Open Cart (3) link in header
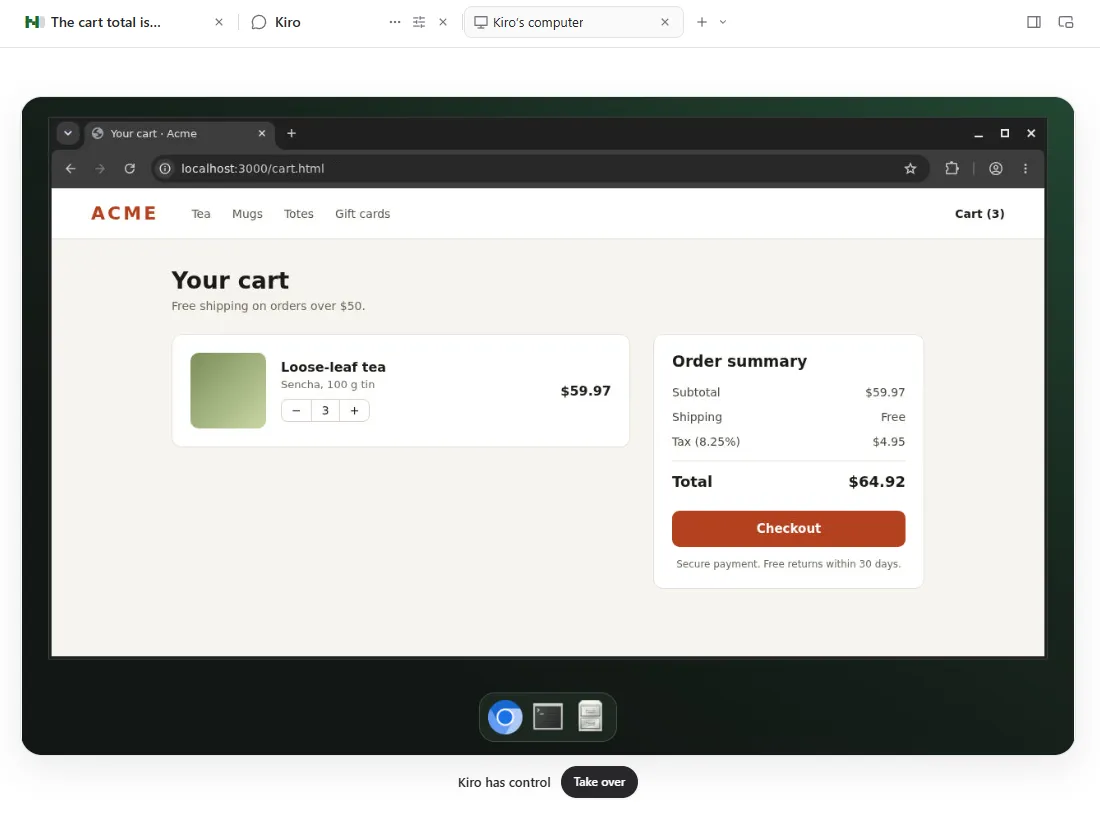Image resolution: width=1100 pixels, height=814 pixels. tap(979, 214)
